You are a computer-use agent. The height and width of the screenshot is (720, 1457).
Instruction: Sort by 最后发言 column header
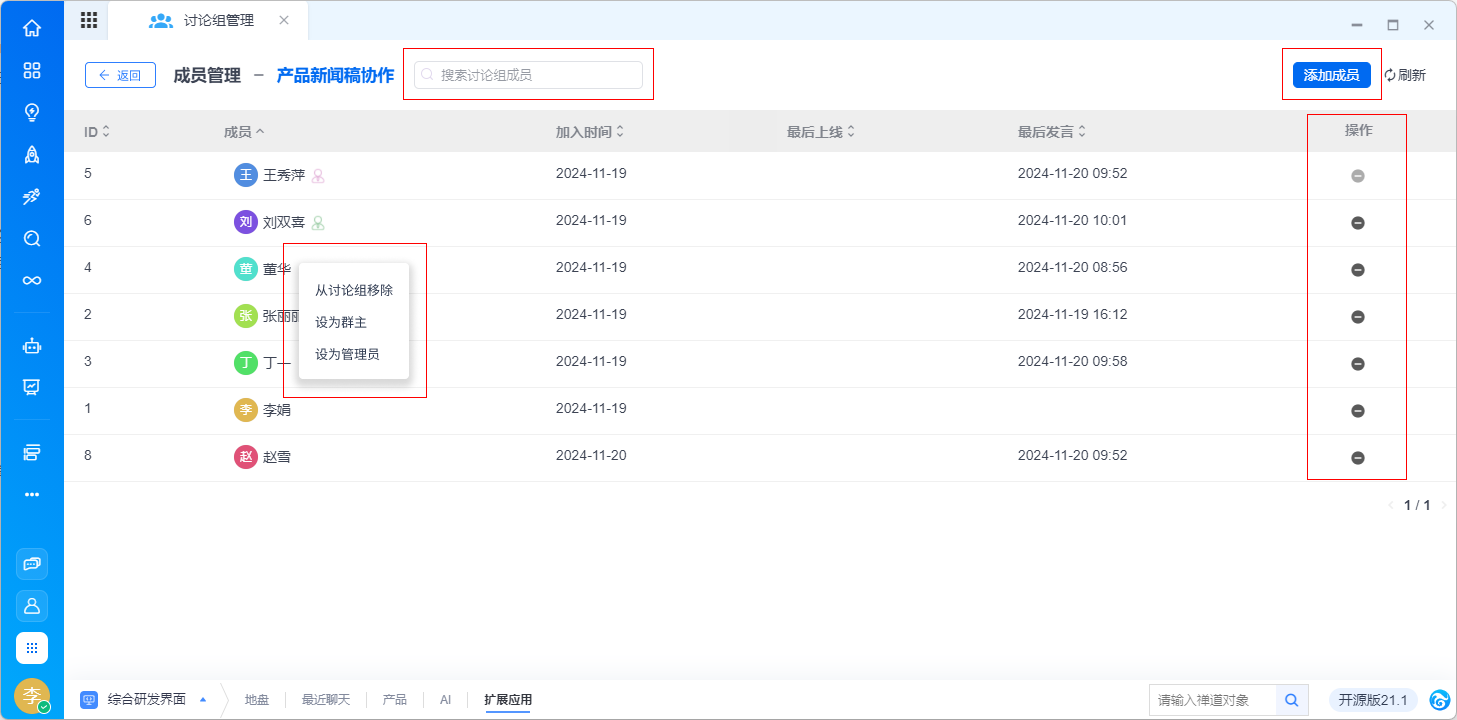(1052, 131)
